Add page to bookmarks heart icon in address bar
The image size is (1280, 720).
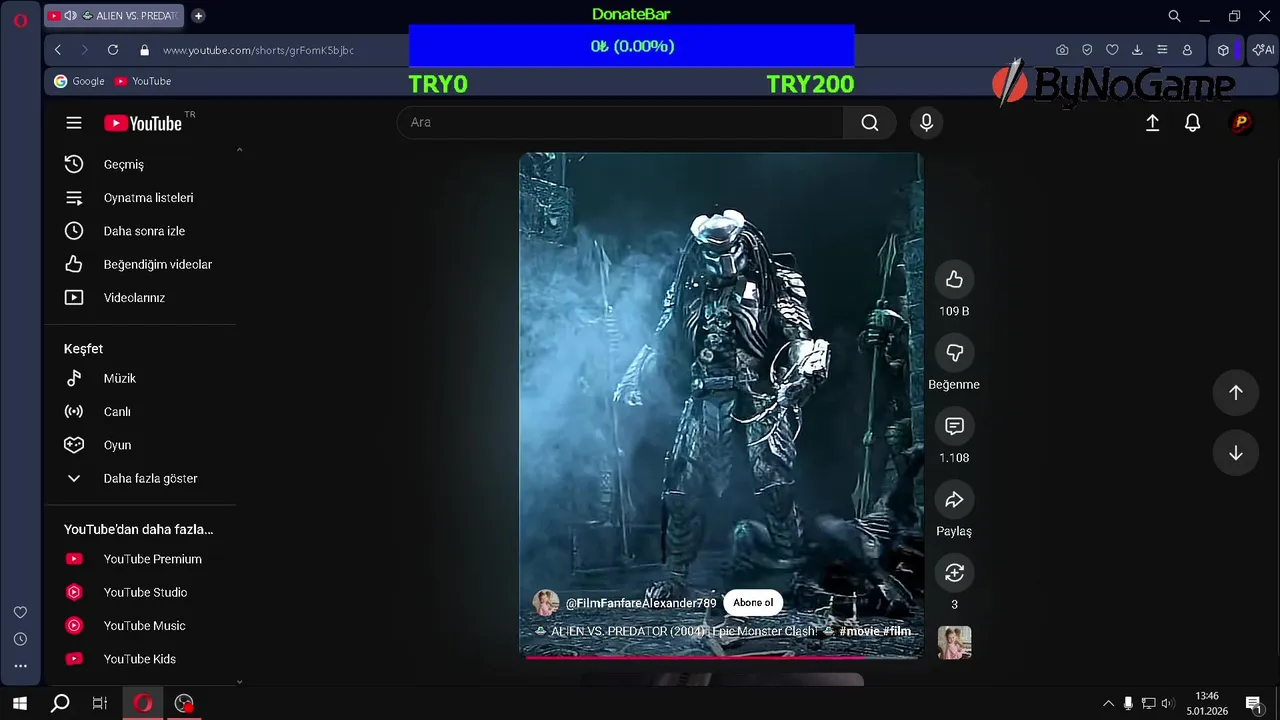click(x=1112, y=50)
